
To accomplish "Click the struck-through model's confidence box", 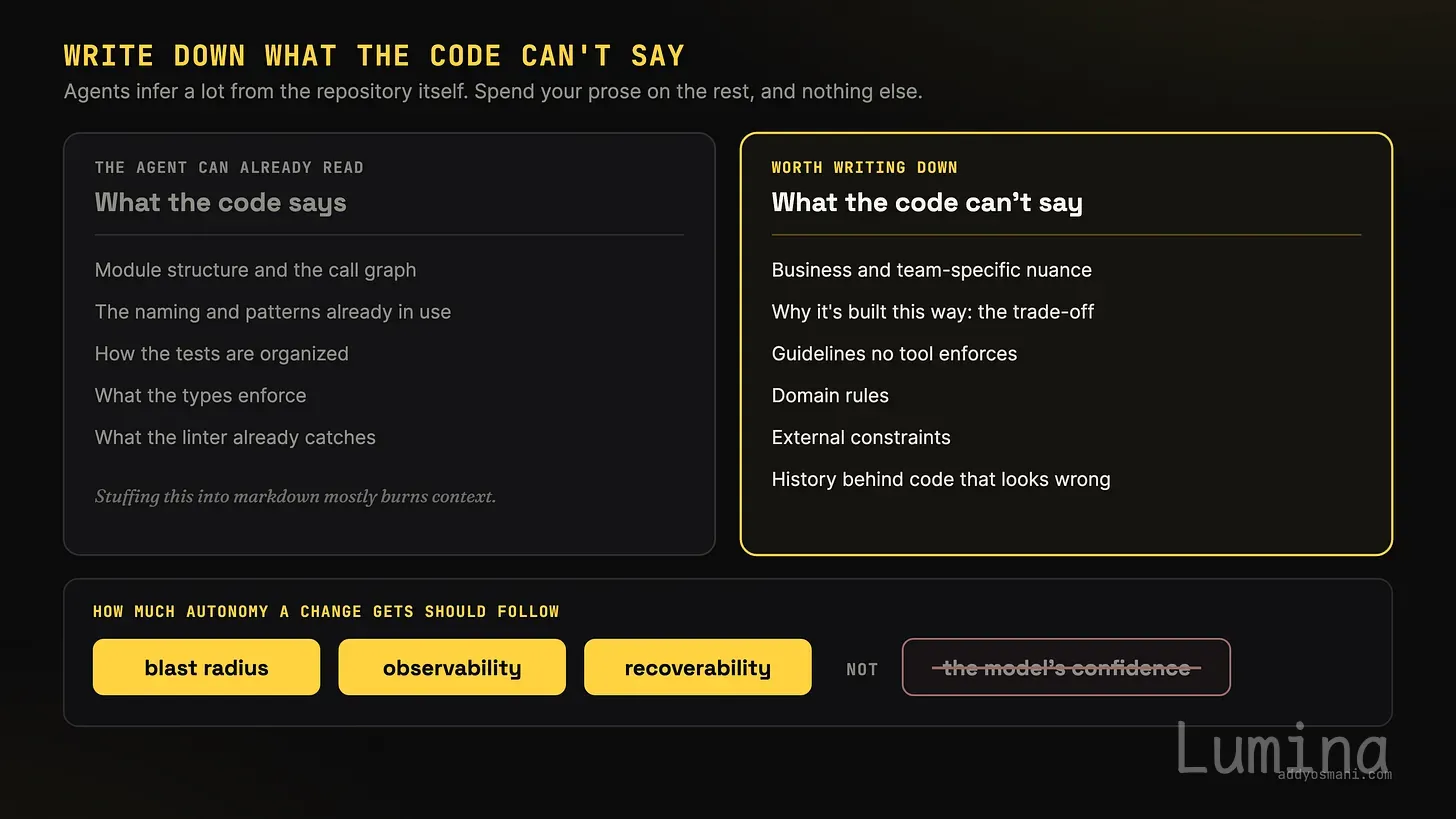I will tap(1066, 667).
